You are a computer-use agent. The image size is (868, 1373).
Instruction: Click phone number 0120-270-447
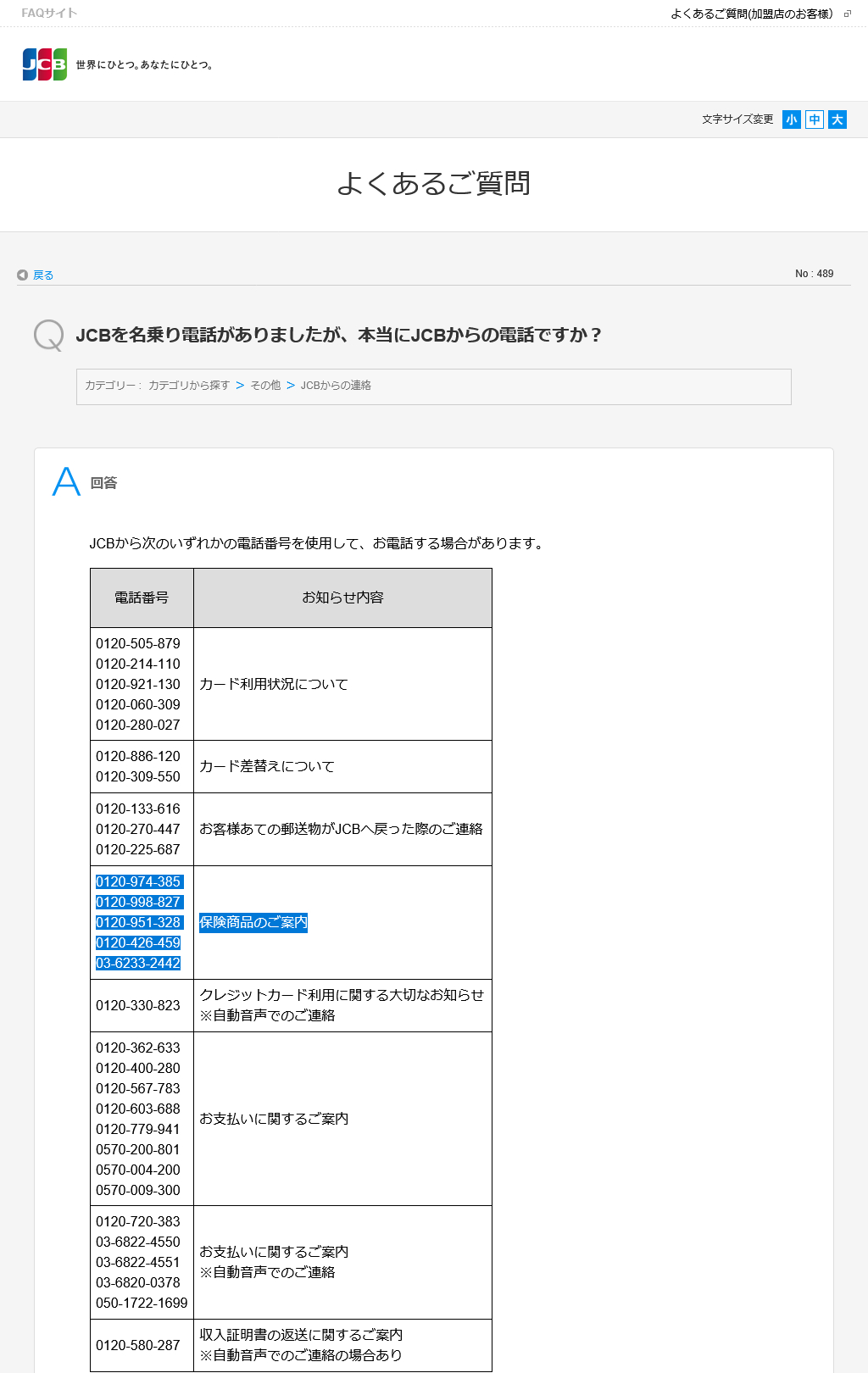point(138,829)
